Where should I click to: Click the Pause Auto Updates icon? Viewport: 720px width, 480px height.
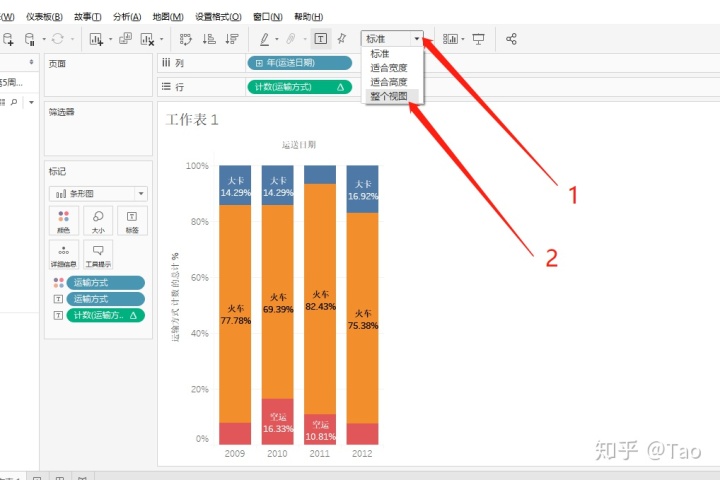point(30,40)
